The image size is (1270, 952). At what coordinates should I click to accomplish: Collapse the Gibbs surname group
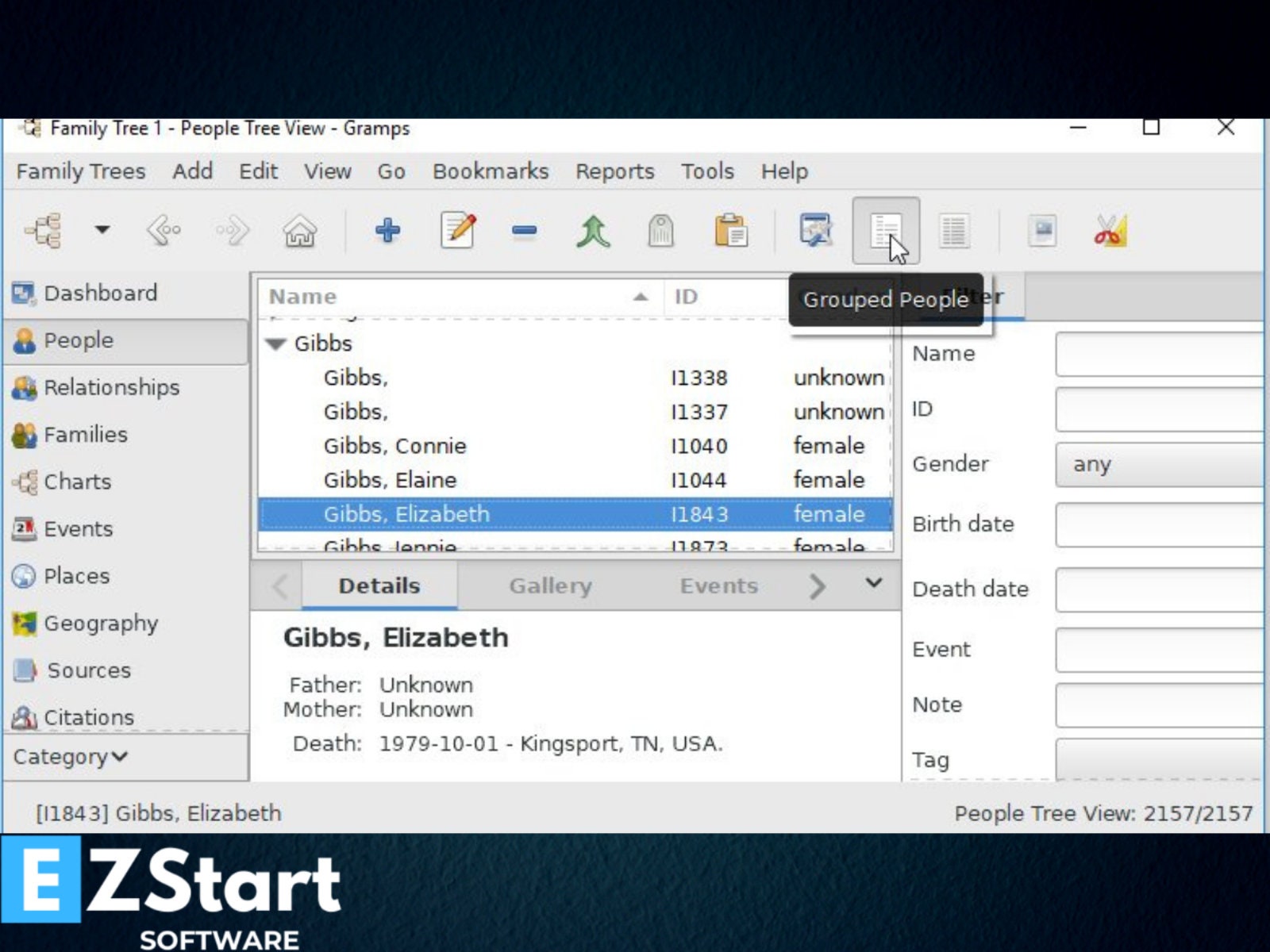pyautogui.click(x=276, y=344)
